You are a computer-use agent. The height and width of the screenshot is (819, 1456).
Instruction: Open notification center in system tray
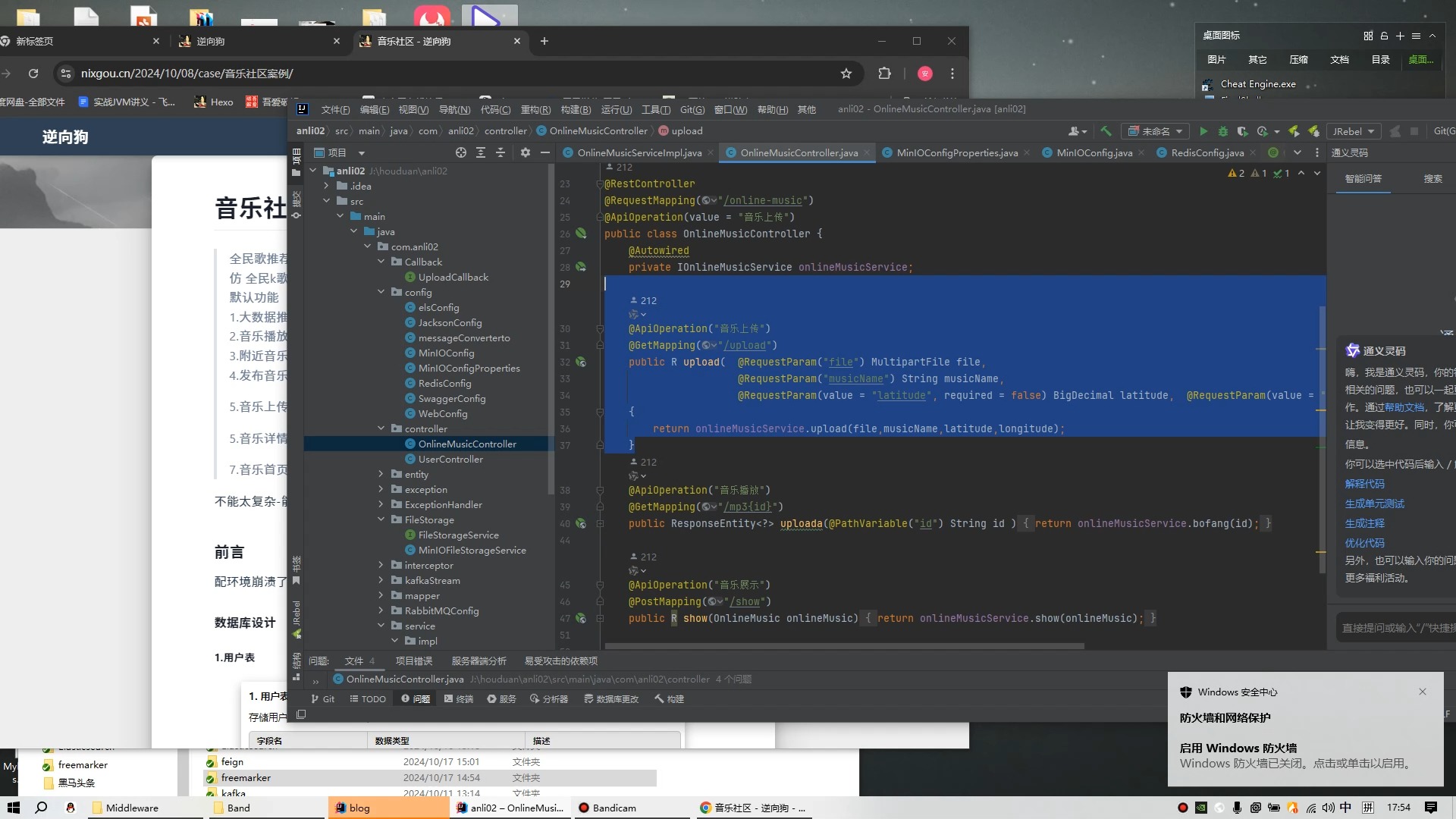coord(1430,808)
